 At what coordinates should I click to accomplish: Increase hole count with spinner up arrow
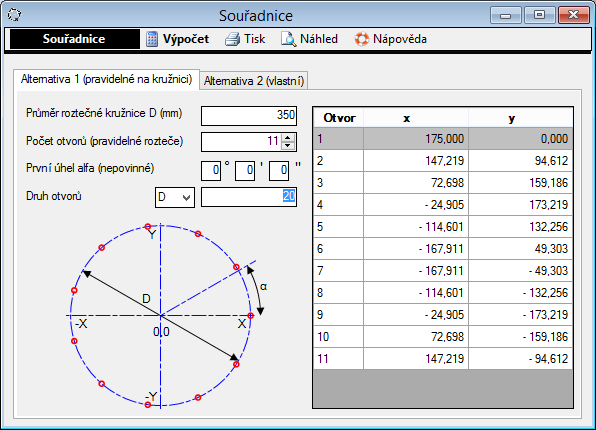[x=288, y=138]
